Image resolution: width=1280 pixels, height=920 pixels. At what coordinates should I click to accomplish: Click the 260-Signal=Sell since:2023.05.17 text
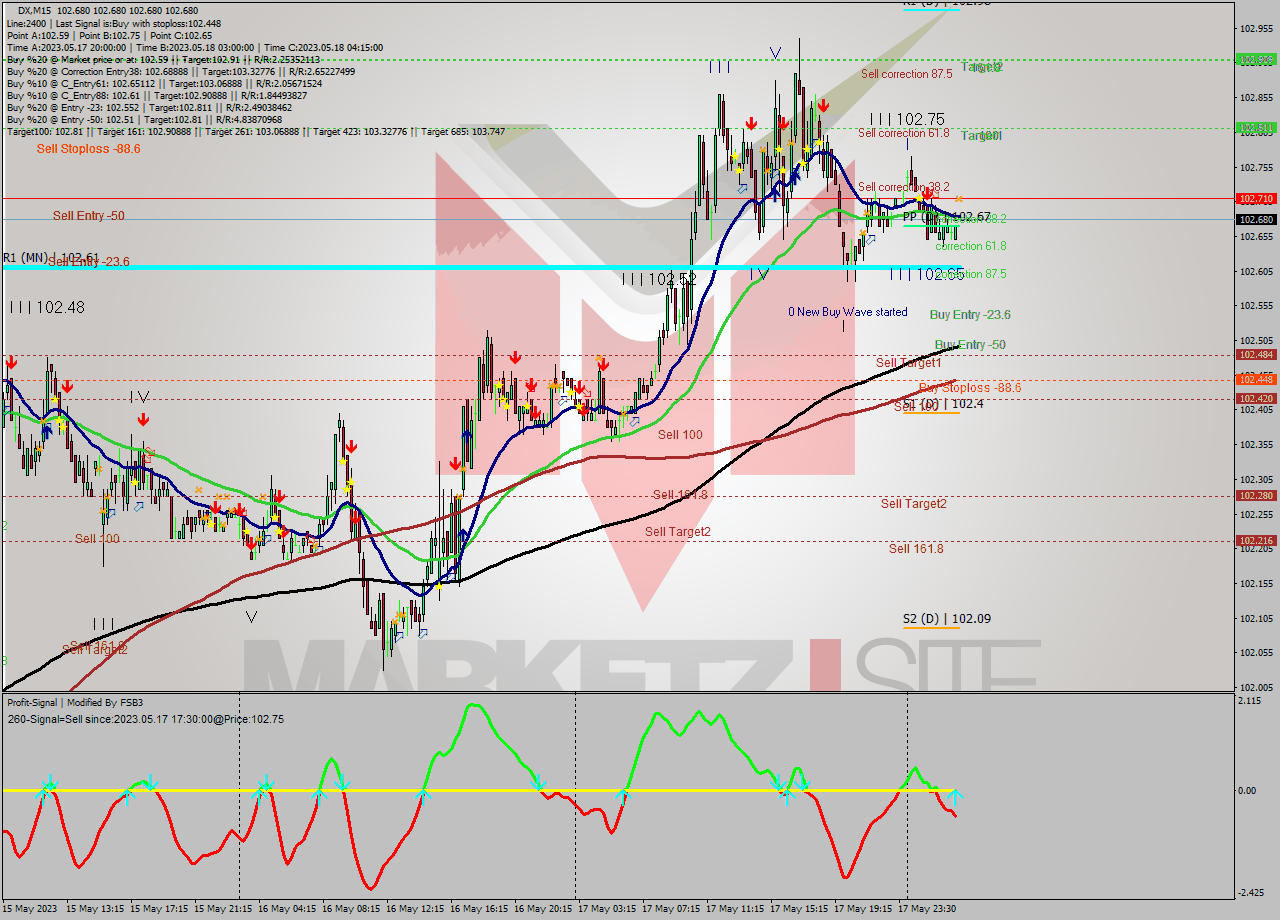click(145, 719)
